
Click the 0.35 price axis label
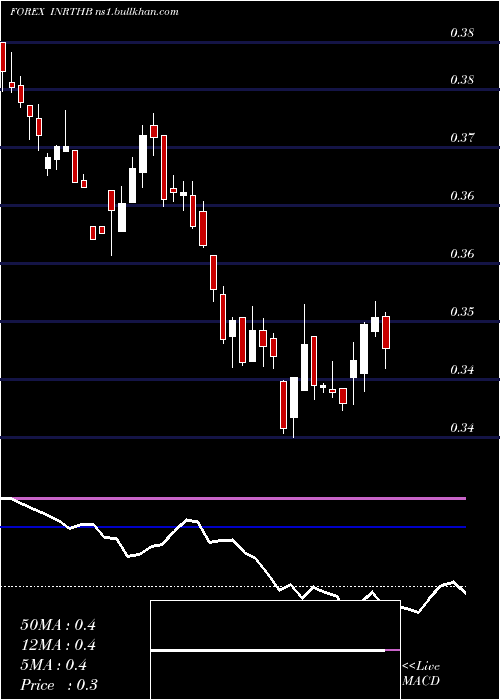pyautogui.click(x=462, y=311)
